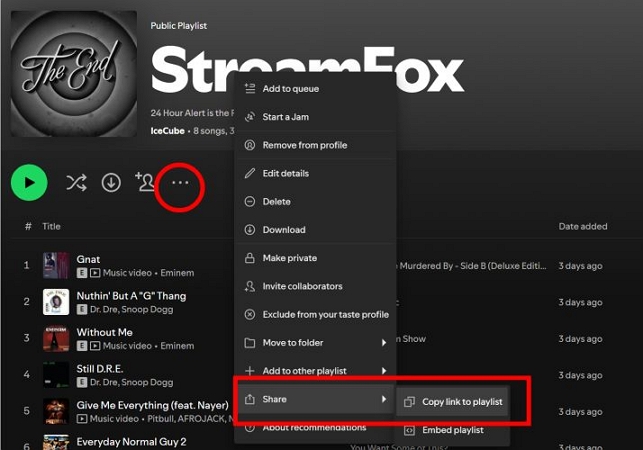Click Give Me Everything album art thumbnail
Image resolution: width=643 pixels, height=450 pixels.
56,411
